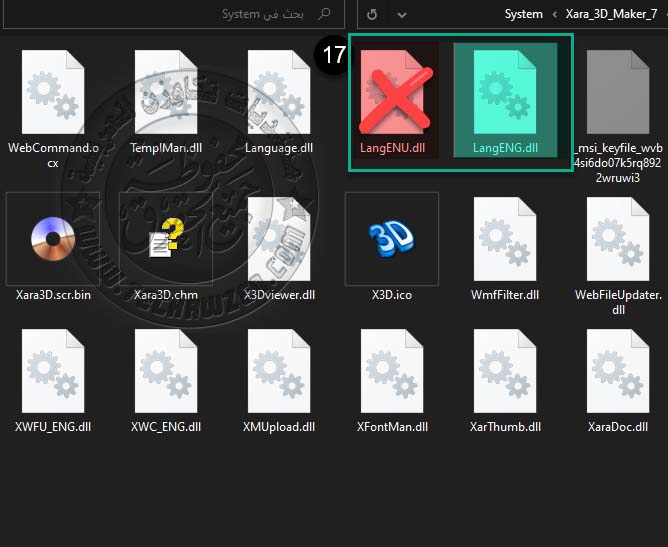Select the X3Dviewer.dll file icon
The height and width of the screenshot is (547, 668).
(279, 239)
